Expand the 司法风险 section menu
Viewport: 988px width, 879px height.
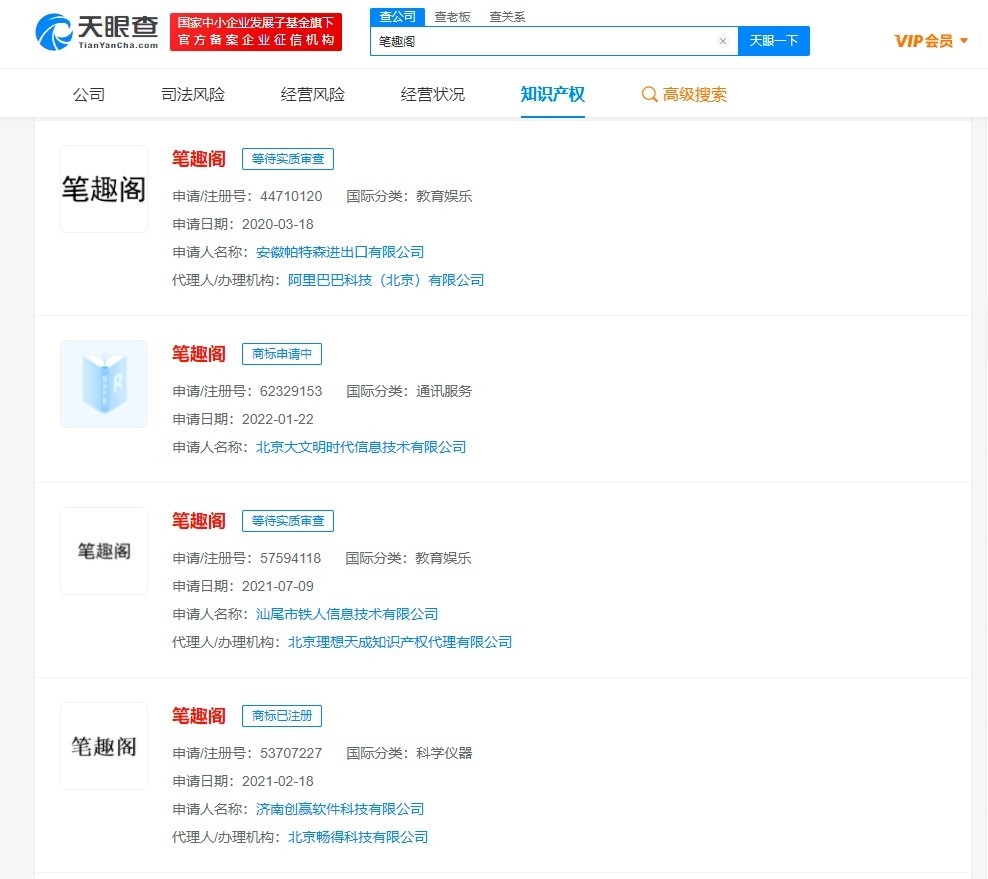[192, 93]
